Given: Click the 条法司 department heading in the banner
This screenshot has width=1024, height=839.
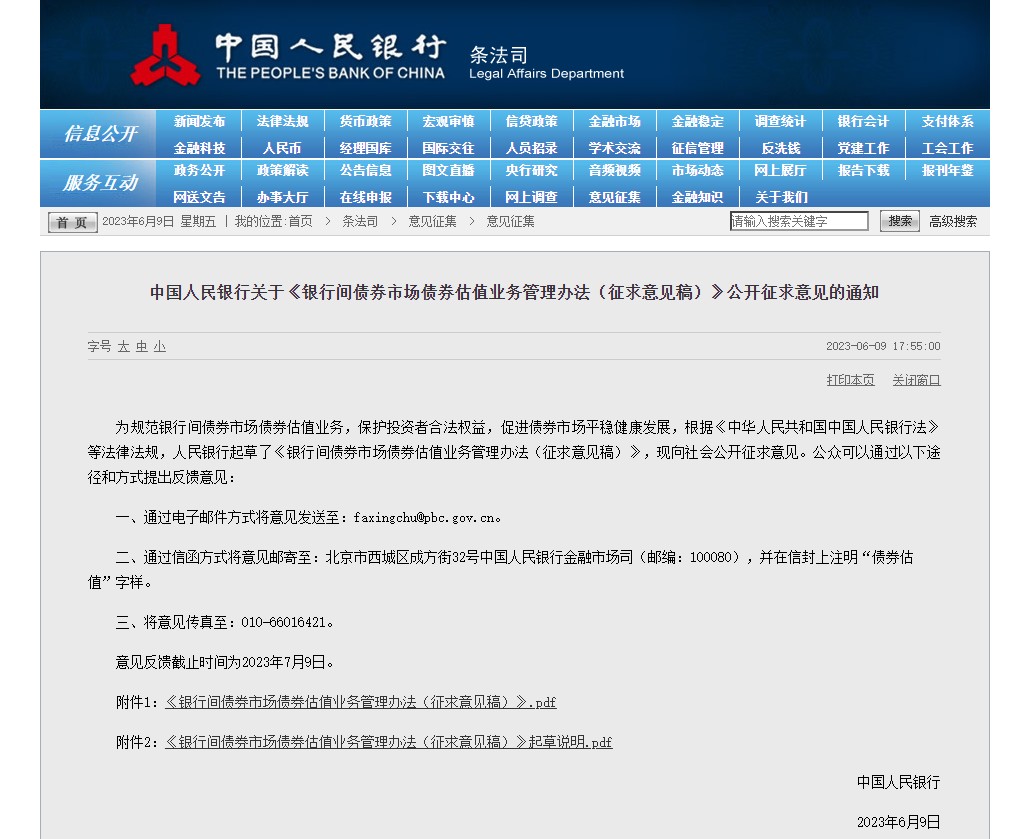Looking at the screenshot, I should tap(498, 55).
